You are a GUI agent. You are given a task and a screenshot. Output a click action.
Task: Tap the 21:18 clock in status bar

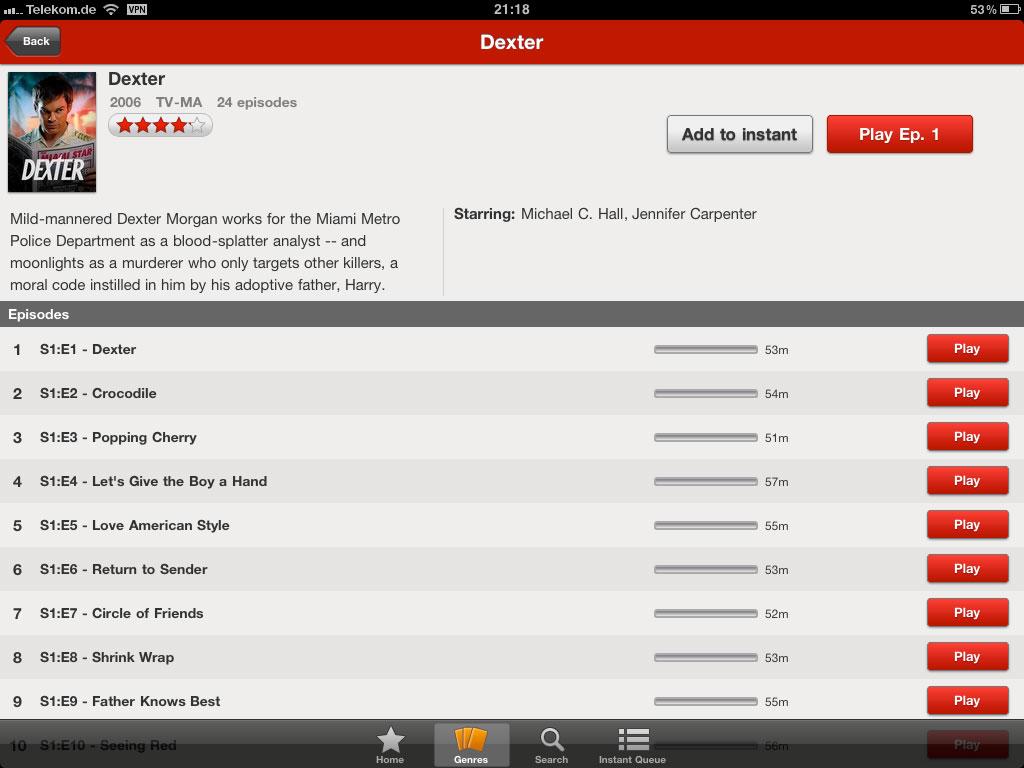pyautogui.click(x=512, y=9)
